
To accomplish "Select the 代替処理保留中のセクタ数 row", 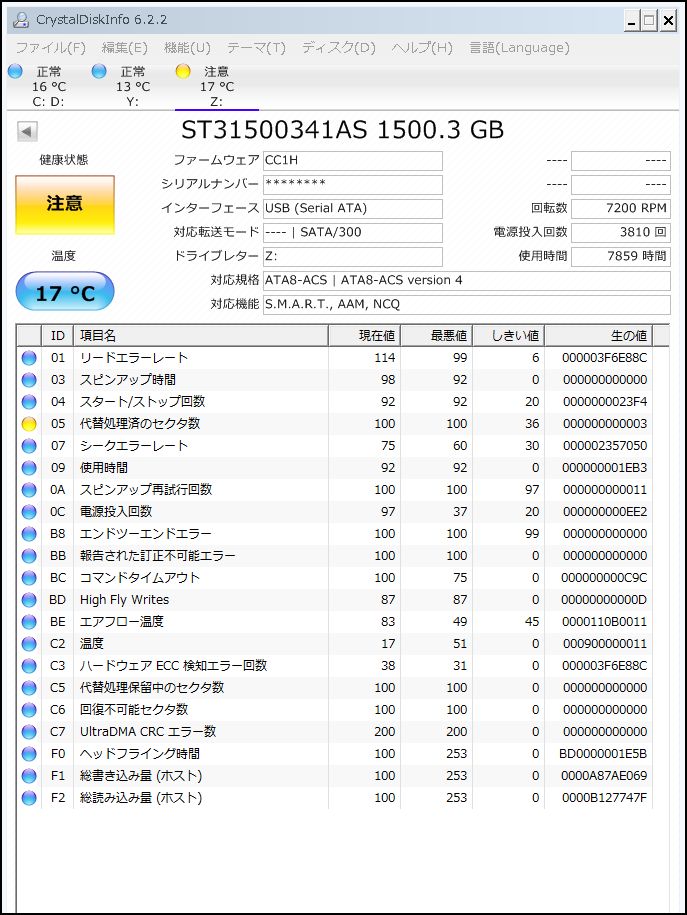I will tap(200, 688).
